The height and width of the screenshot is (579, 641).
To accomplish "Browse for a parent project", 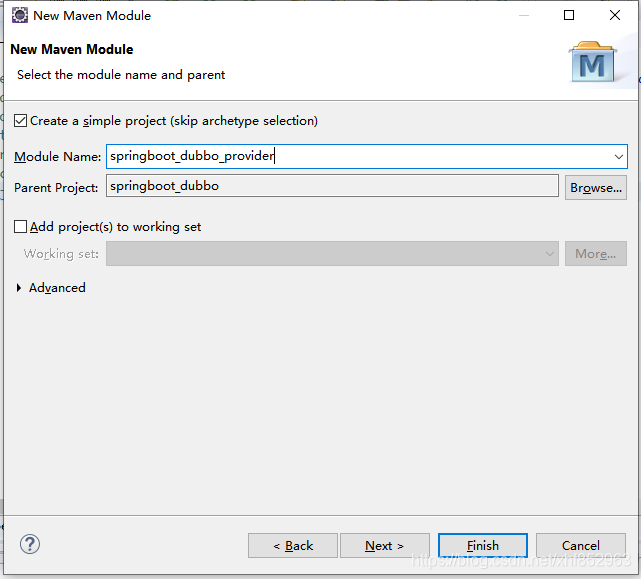I will (596, 188).
